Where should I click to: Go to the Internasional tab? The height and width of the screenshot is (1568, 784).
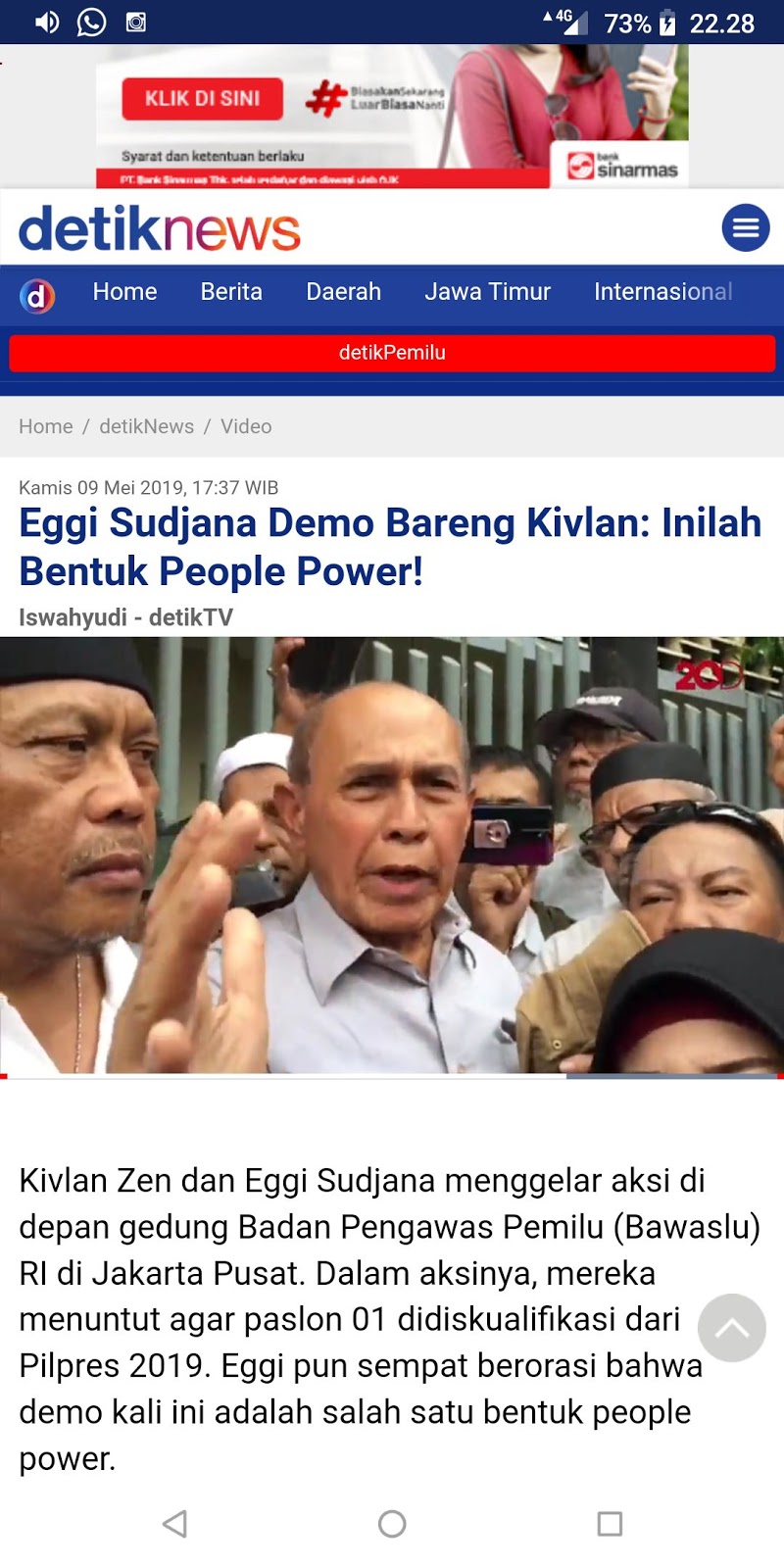[x=663, y=292]
